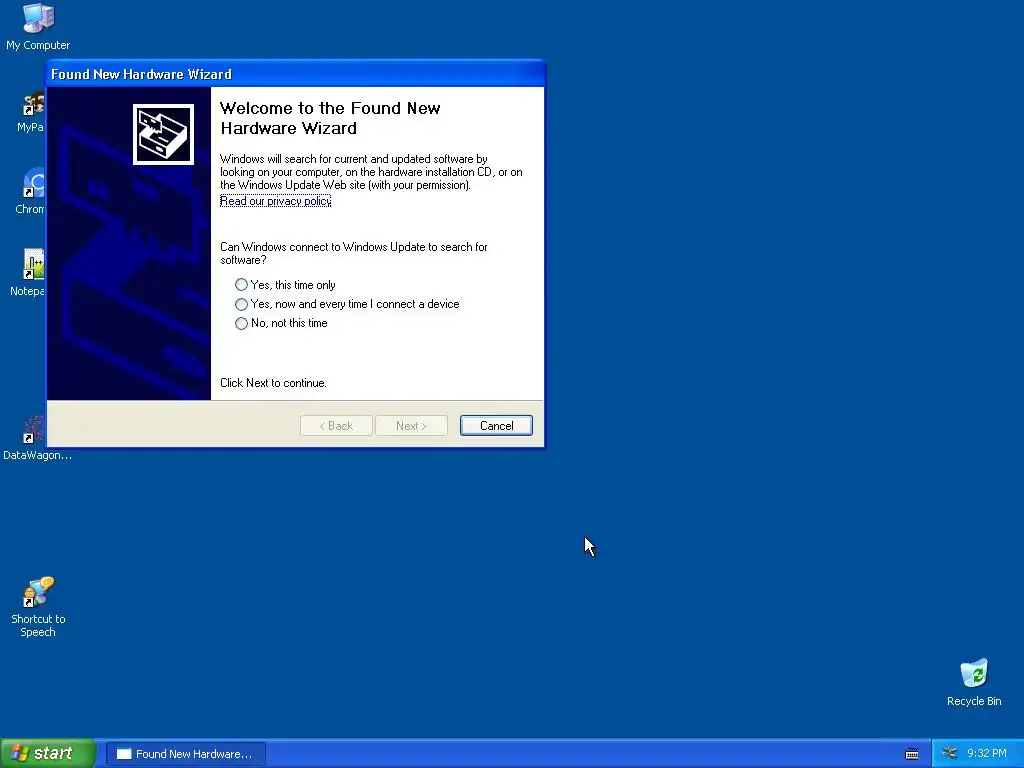Click the 9:32 PM system clock
Viewport: 1024px width, 768px height.
click(x=987, y=754)
